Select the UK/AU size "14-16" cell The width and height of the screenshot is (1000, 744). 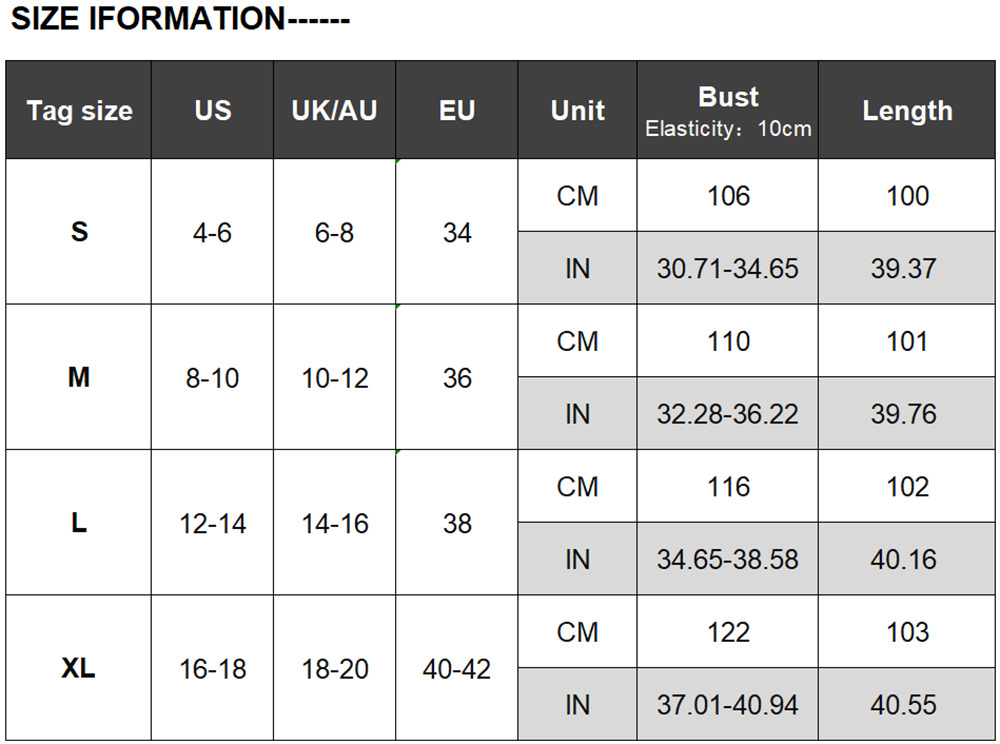coord(335,523)
